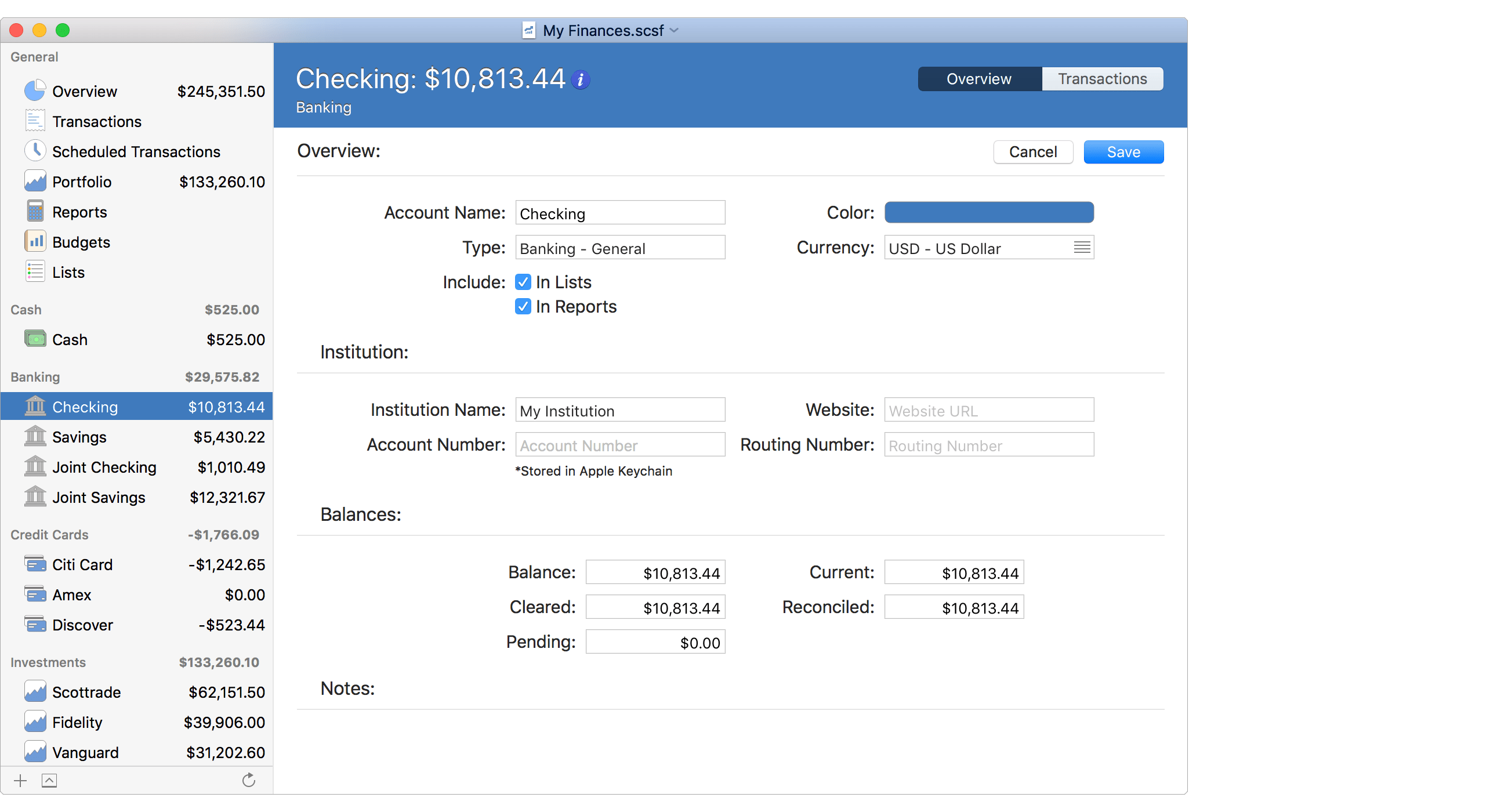Click the Citi Card credit card icon
Viewport: 1508px width, 812px height.
(35, 564)
